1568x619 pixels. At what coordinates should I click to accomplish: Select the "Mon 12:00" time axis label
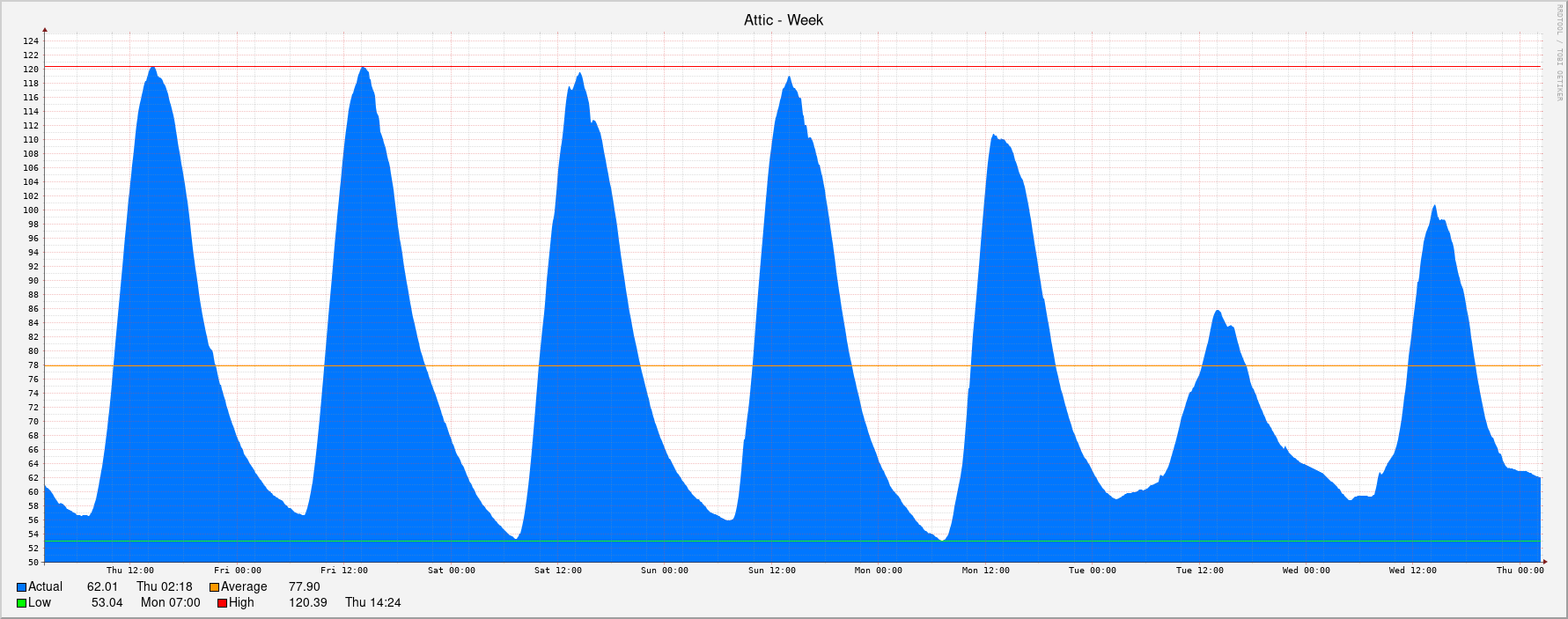click(985, 571)
